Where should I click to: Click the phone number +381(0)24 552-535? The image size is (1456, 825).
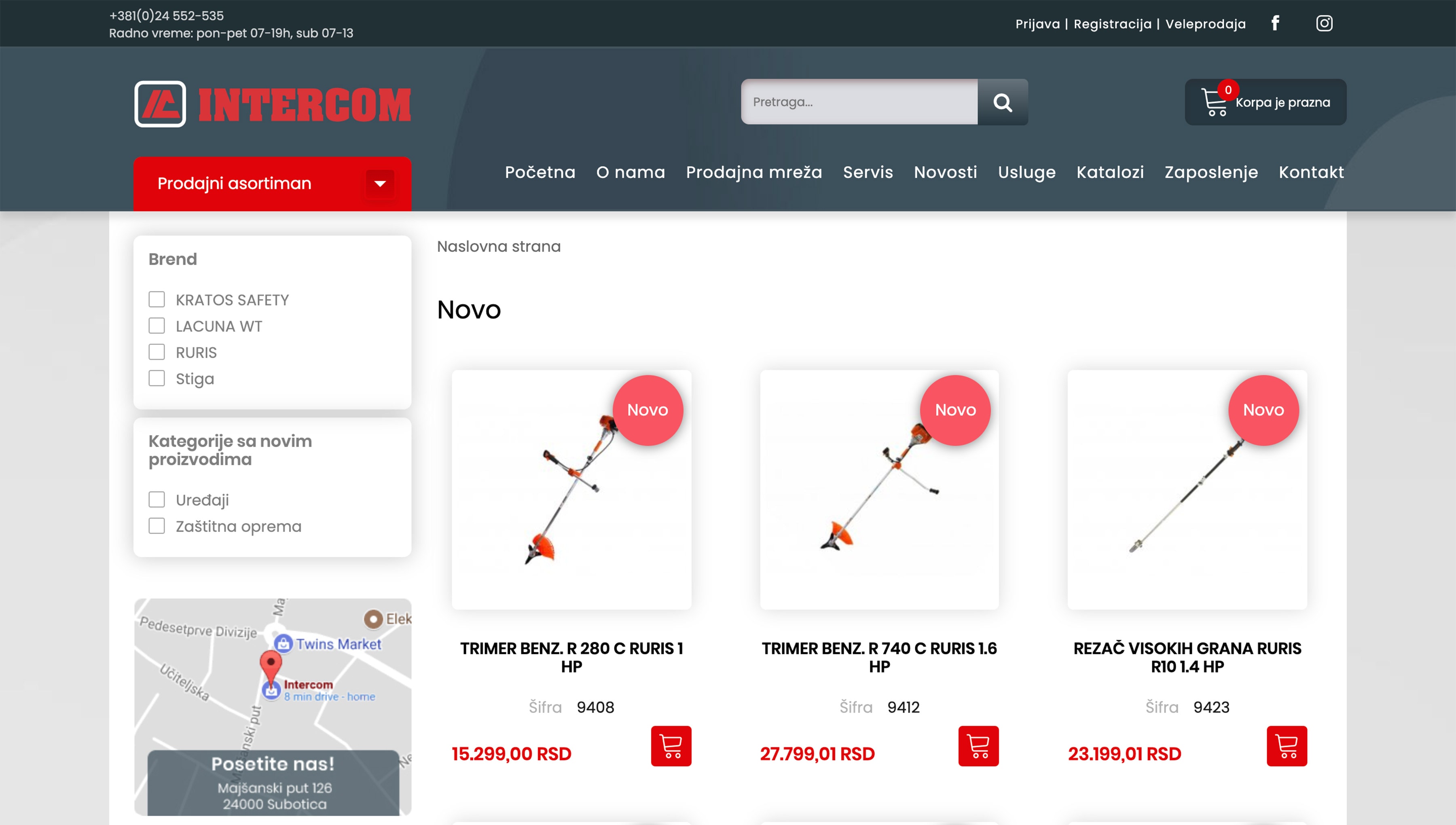tap(167, 16)
